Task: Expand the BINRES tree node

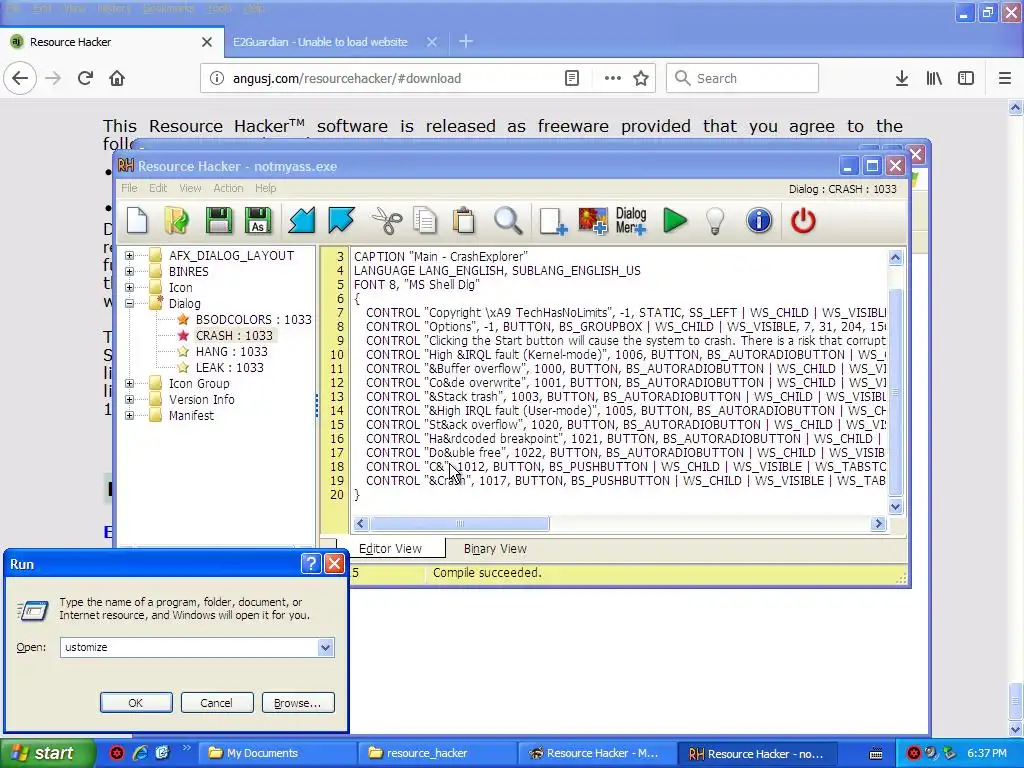Action: 129,271
